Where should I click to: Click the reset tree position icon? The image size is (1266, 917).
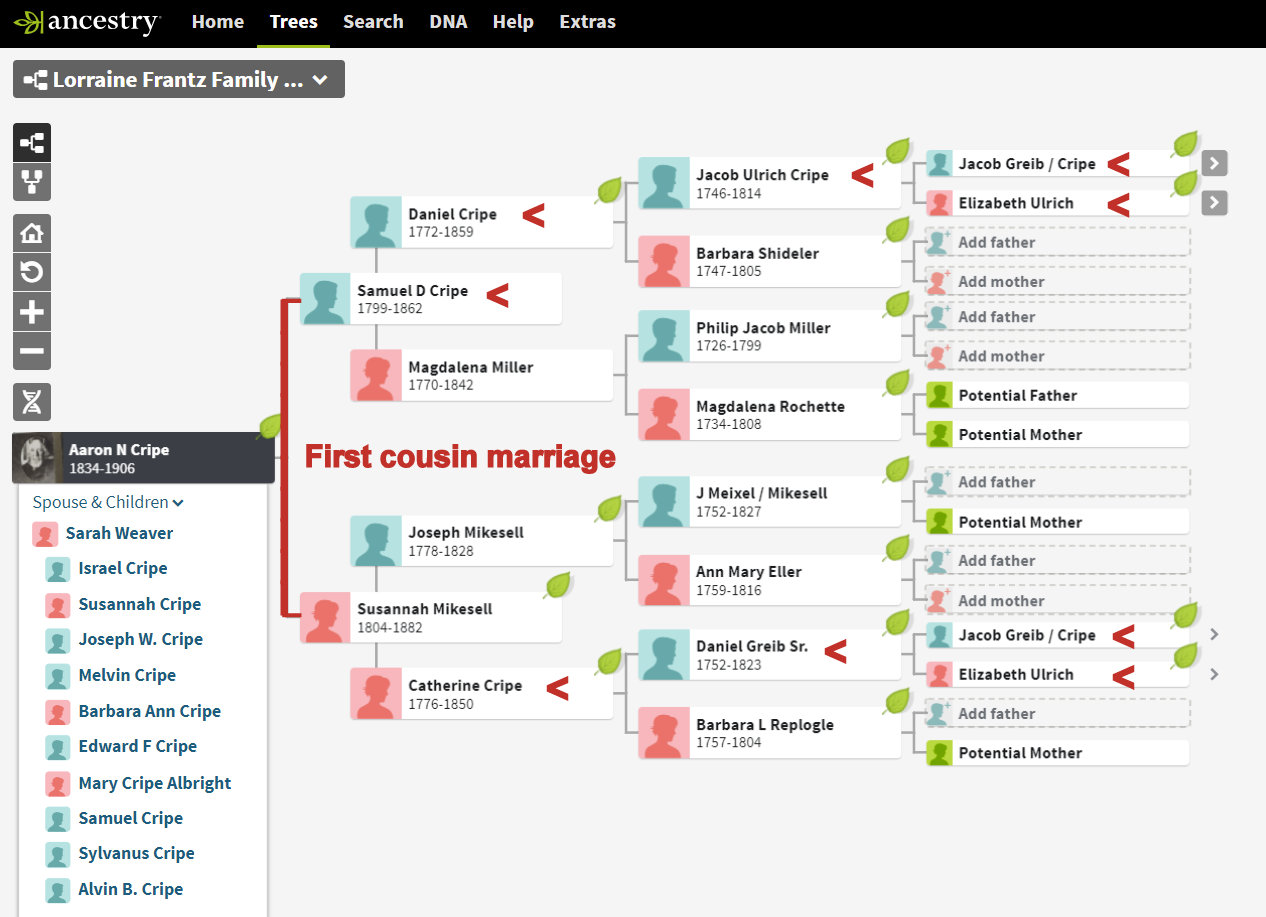point(32,272)
